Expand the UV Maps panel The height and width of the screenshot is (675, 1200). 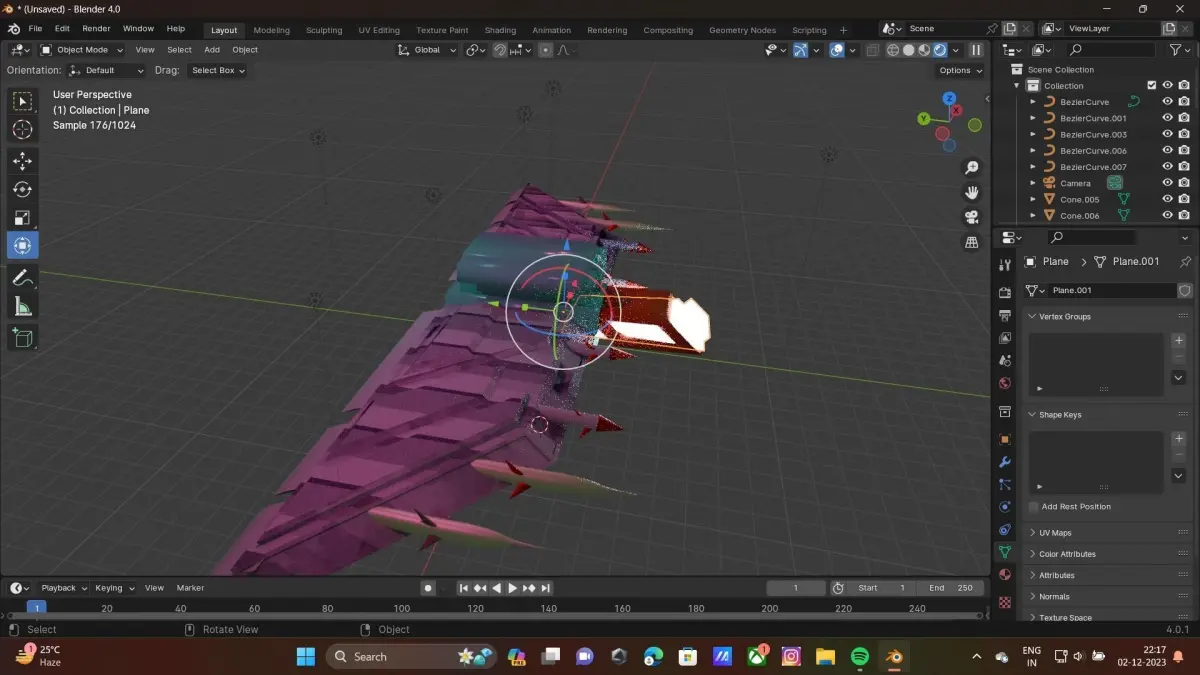click(x=1055, y=533)
